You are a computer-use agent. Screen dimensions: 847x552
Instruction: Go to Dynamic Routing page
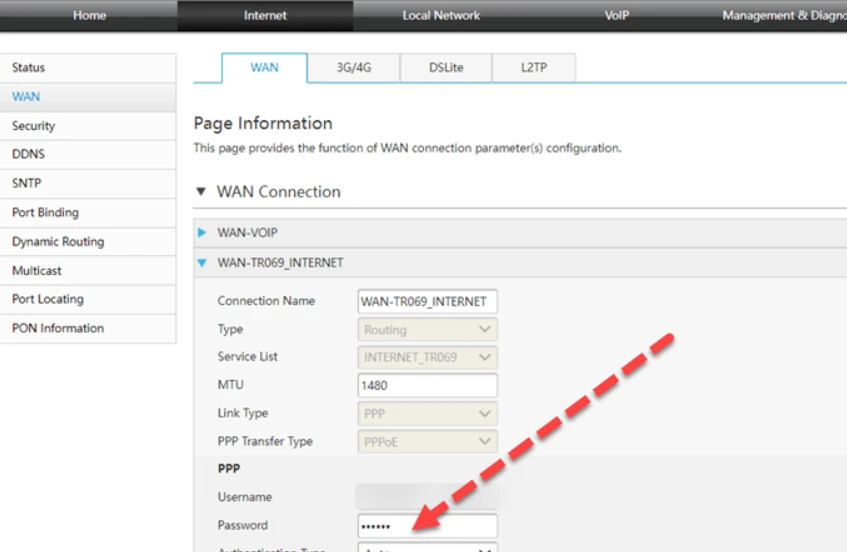point(88,241)
